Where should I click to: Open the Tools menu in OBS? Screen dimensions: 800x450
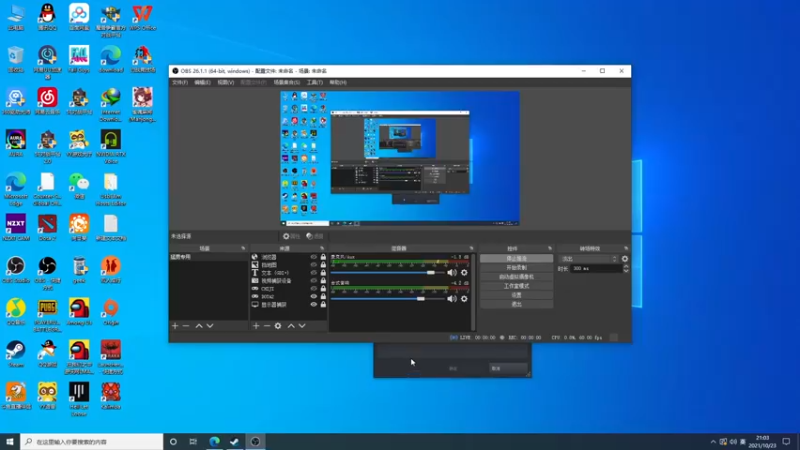314,82
